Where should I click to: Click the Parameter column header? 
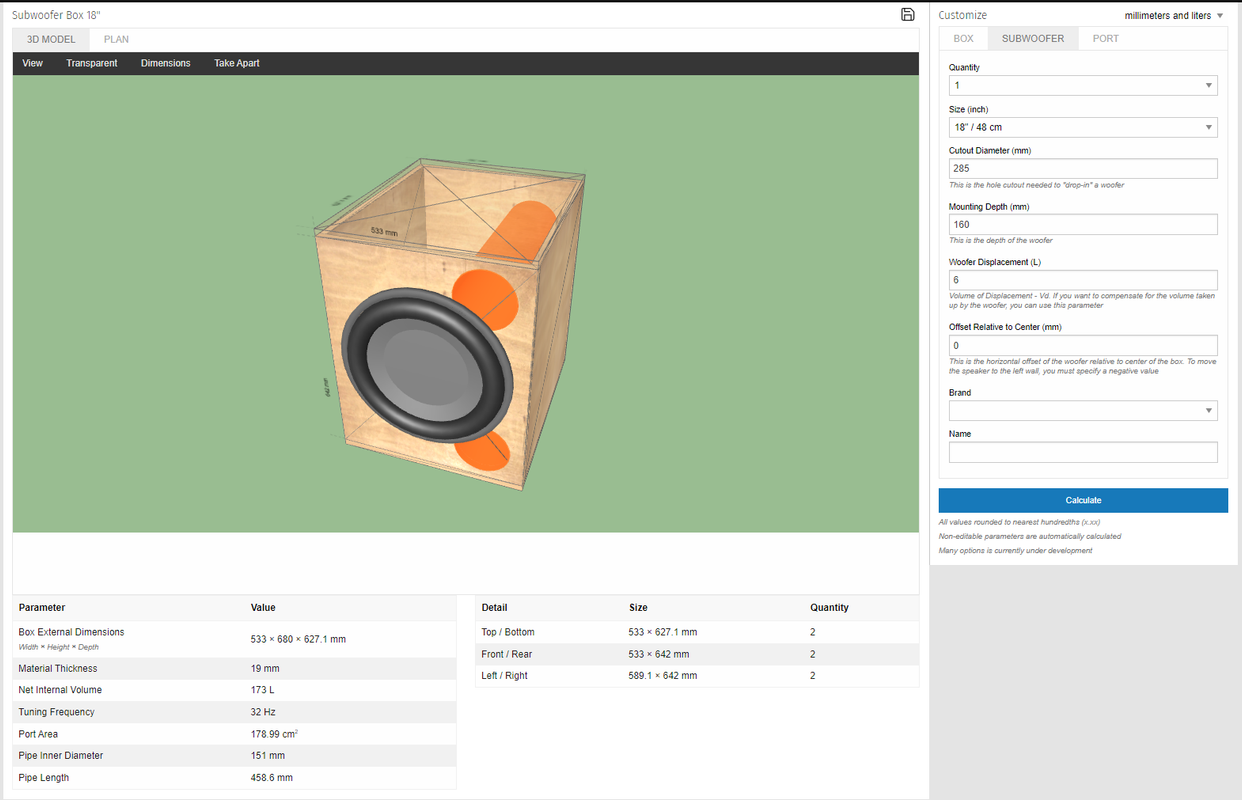pos(42,607)
